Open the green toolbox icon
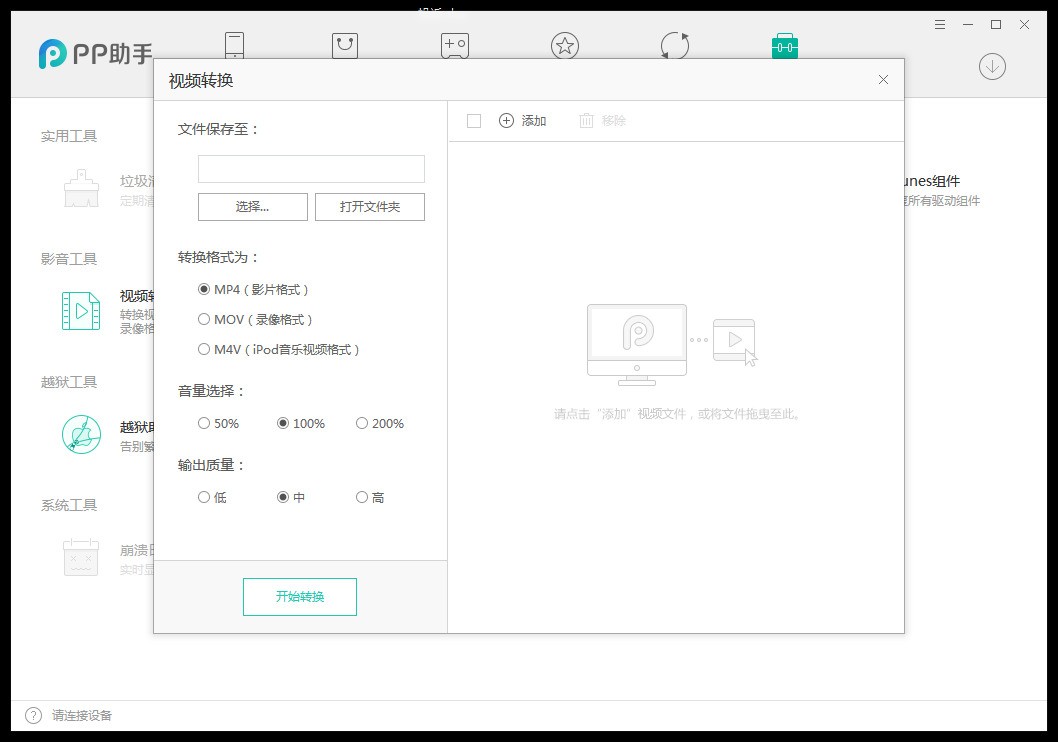The height and width of the screenshot is (742, 1058). point(785,46)
